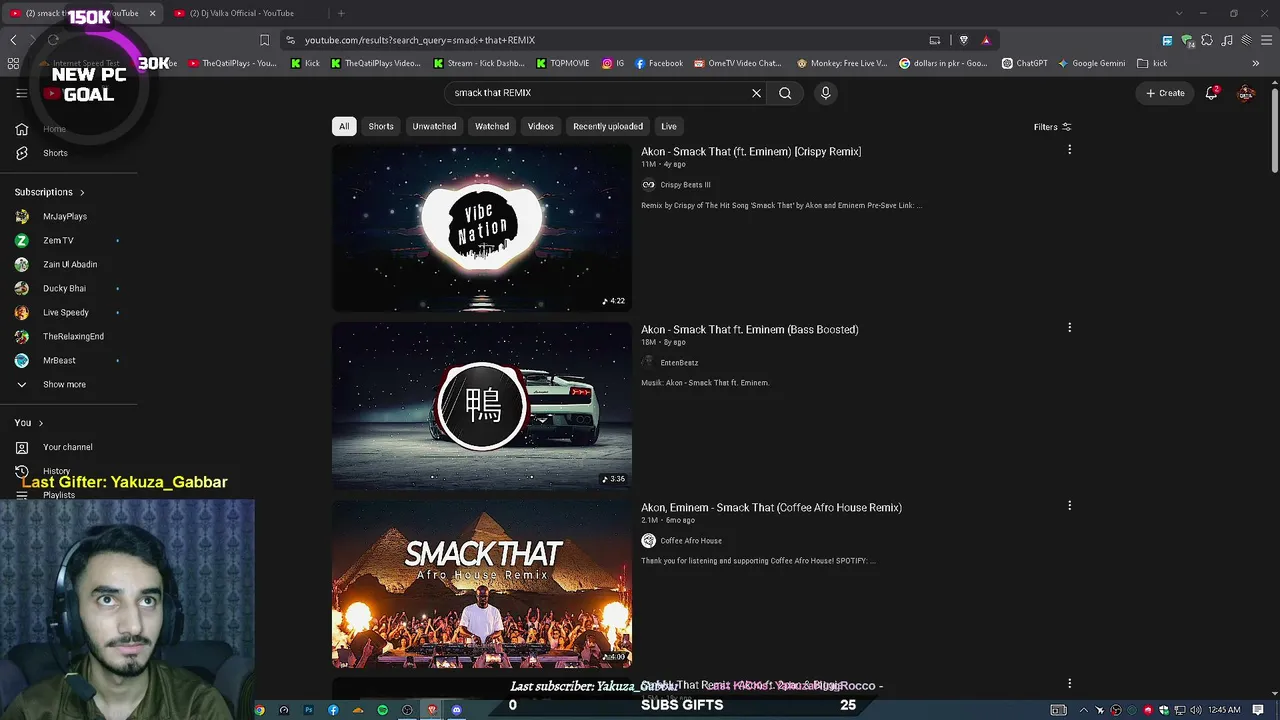Go back with browser back arrow
The image size is (1280, 720).
pos(13,40)
